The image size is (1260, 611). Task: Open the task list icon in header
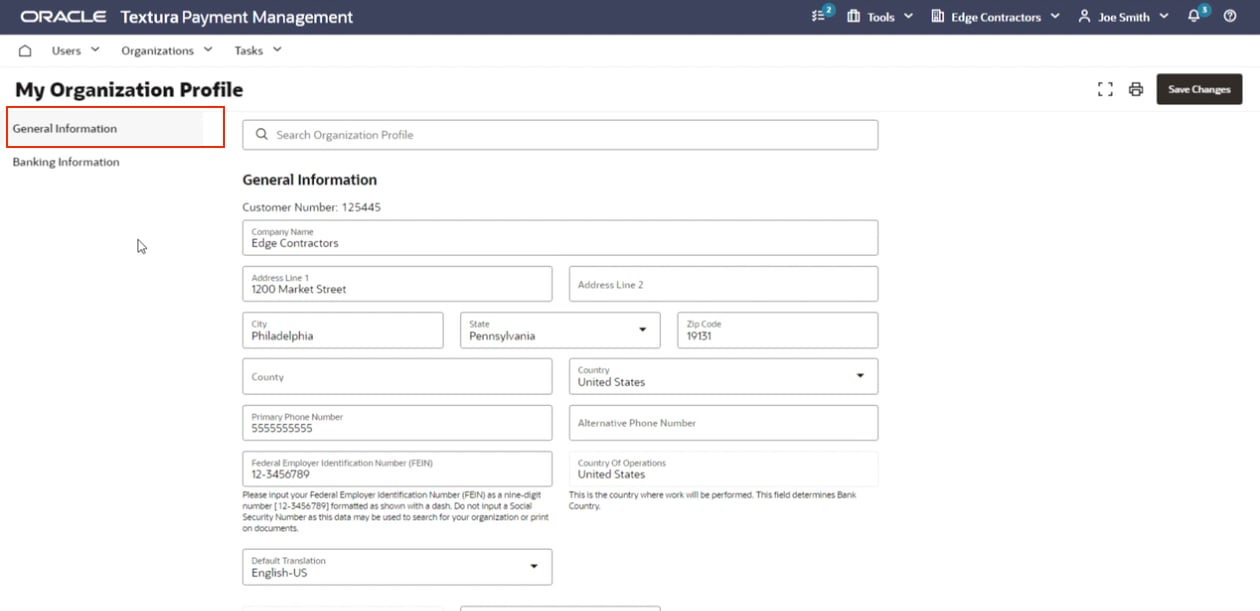click(x=822, y=16)
